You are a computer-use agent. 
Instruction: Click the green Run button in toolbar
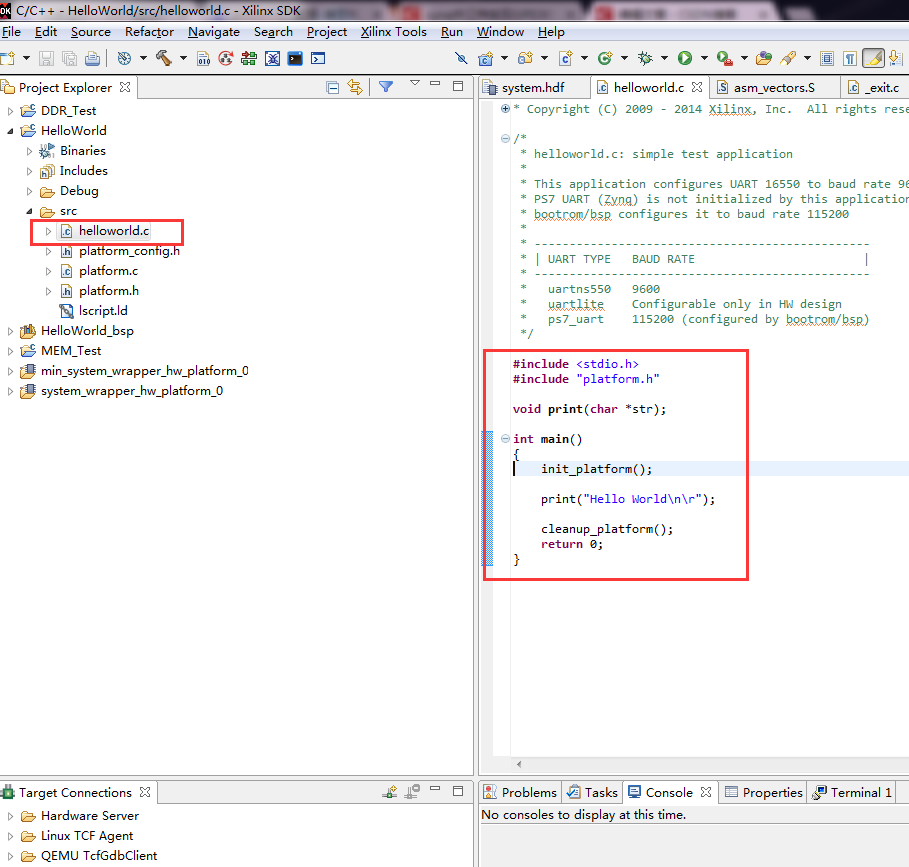coord(685,58)
